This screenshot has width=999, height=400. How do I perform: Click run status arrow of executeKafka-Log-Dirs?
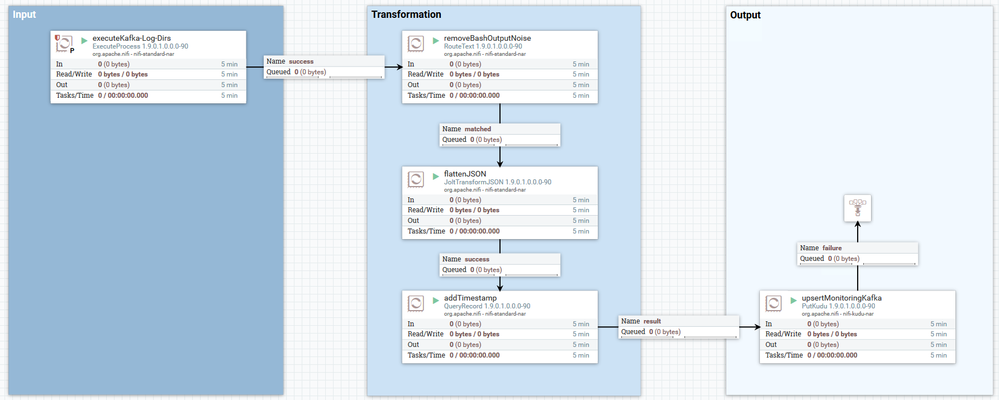point(85,39)
